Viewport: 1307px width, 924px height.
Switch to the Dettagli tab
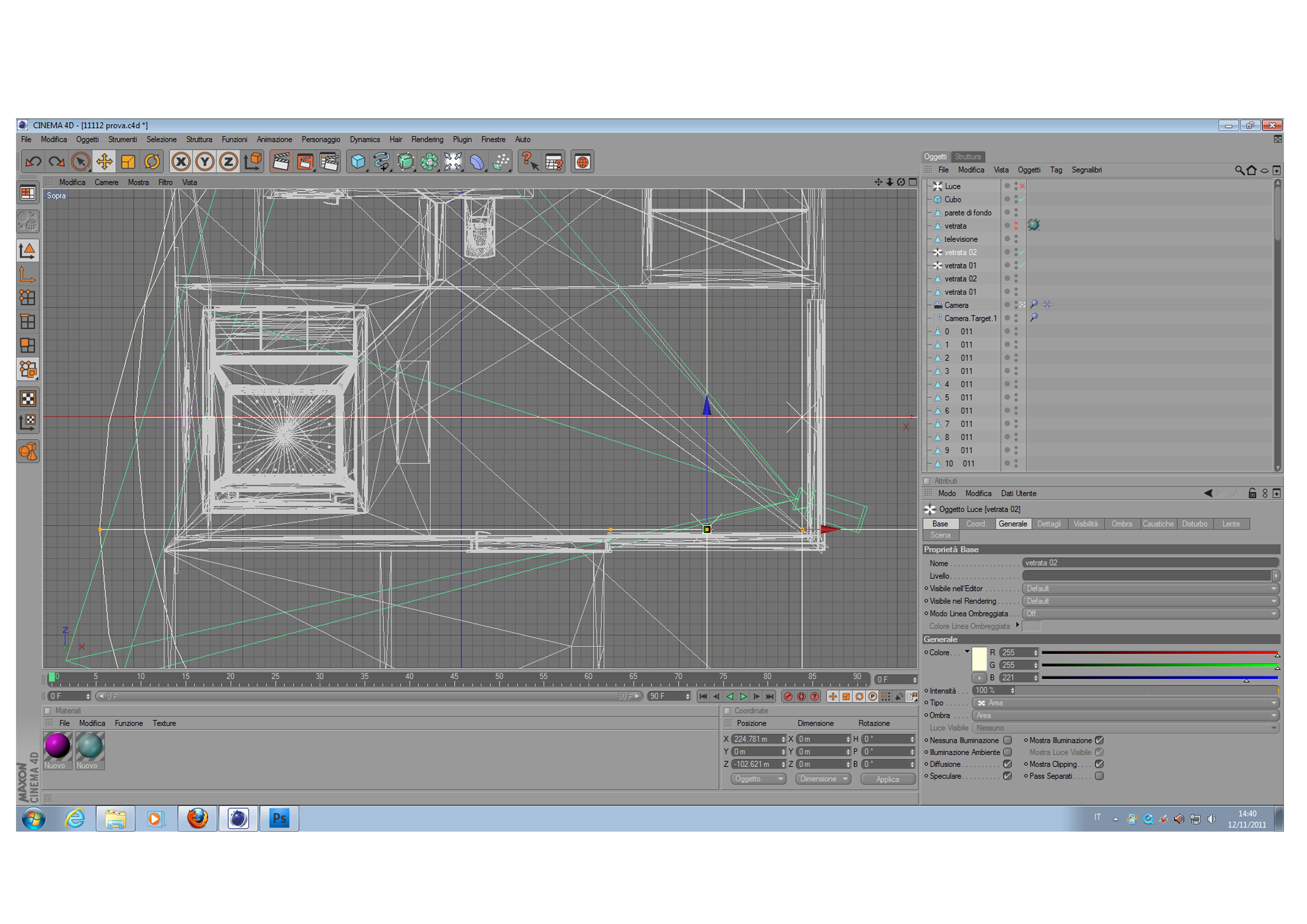1048,524
